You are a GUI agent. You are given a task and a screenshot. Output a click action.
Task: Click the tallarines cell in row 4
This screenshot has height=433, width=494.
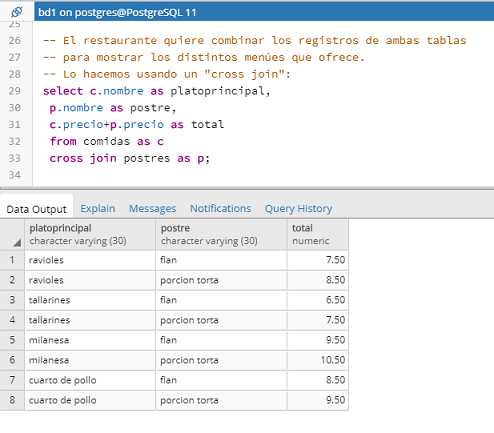tap(90, 320)
